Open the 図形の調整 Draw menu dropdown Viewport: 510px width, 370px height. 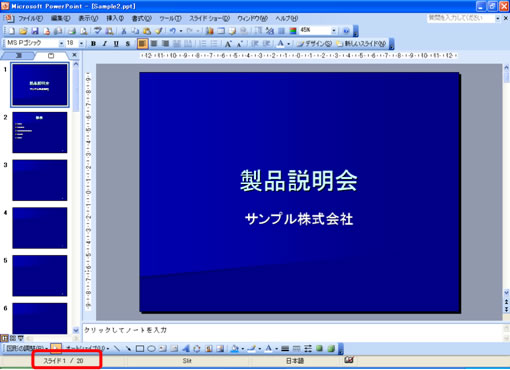pyautogui.click(x=26, y=349)
